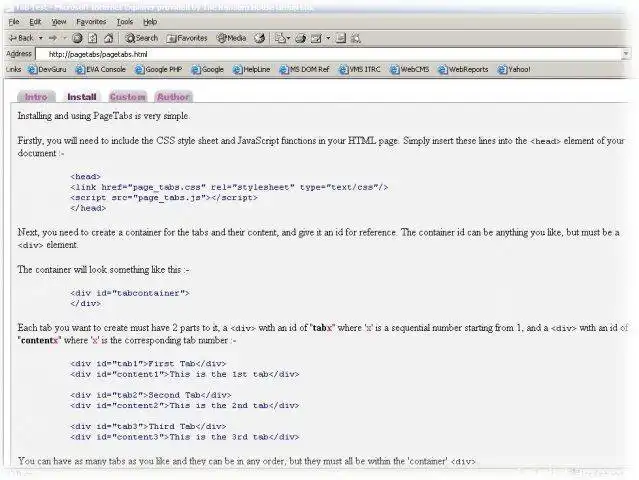Switch to the Custom page tab
Screen dimensions: 639x480
[x=127, y=97]
